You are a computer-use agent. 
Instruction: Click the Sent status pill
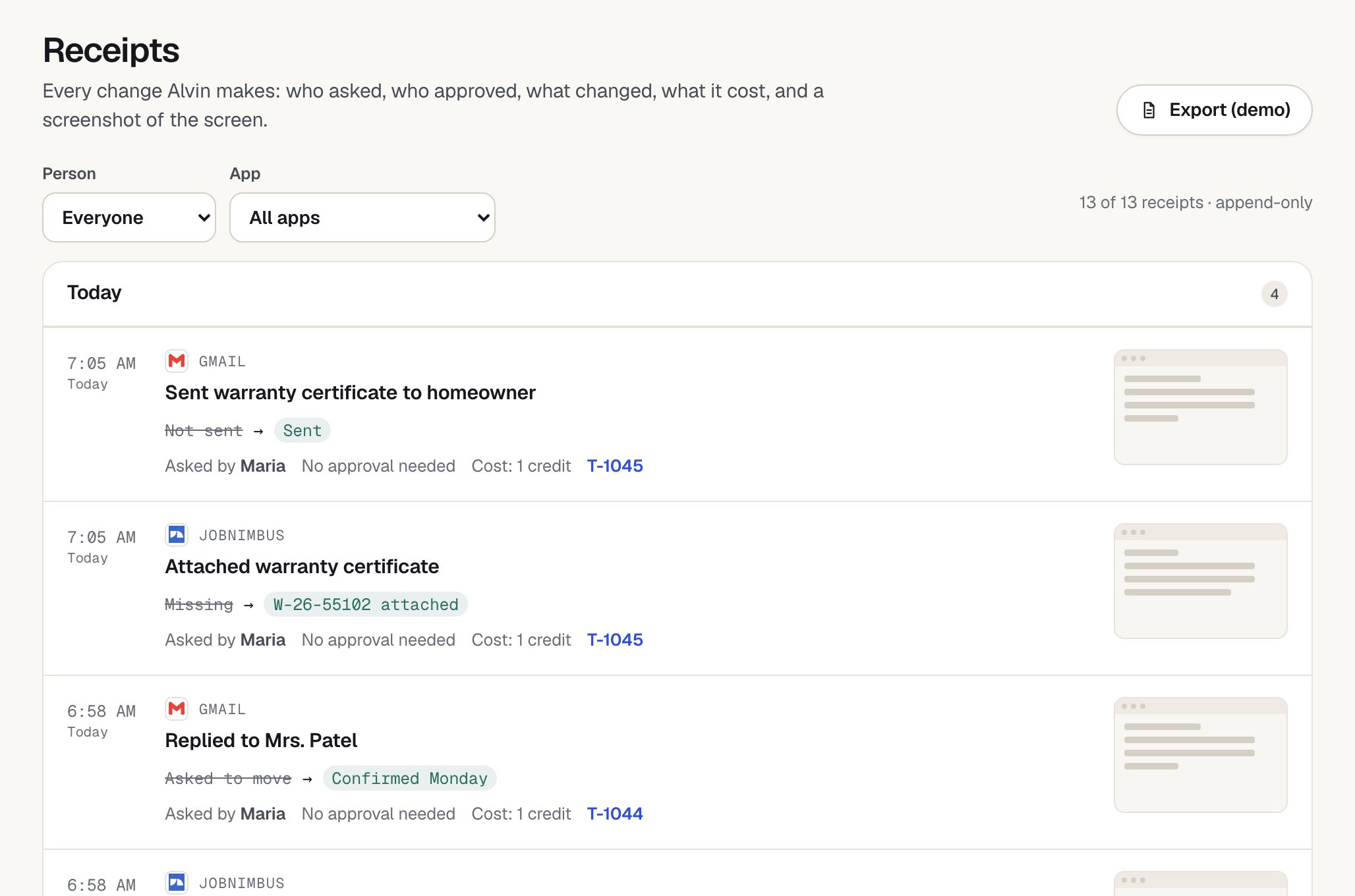[x=302, y=430]
